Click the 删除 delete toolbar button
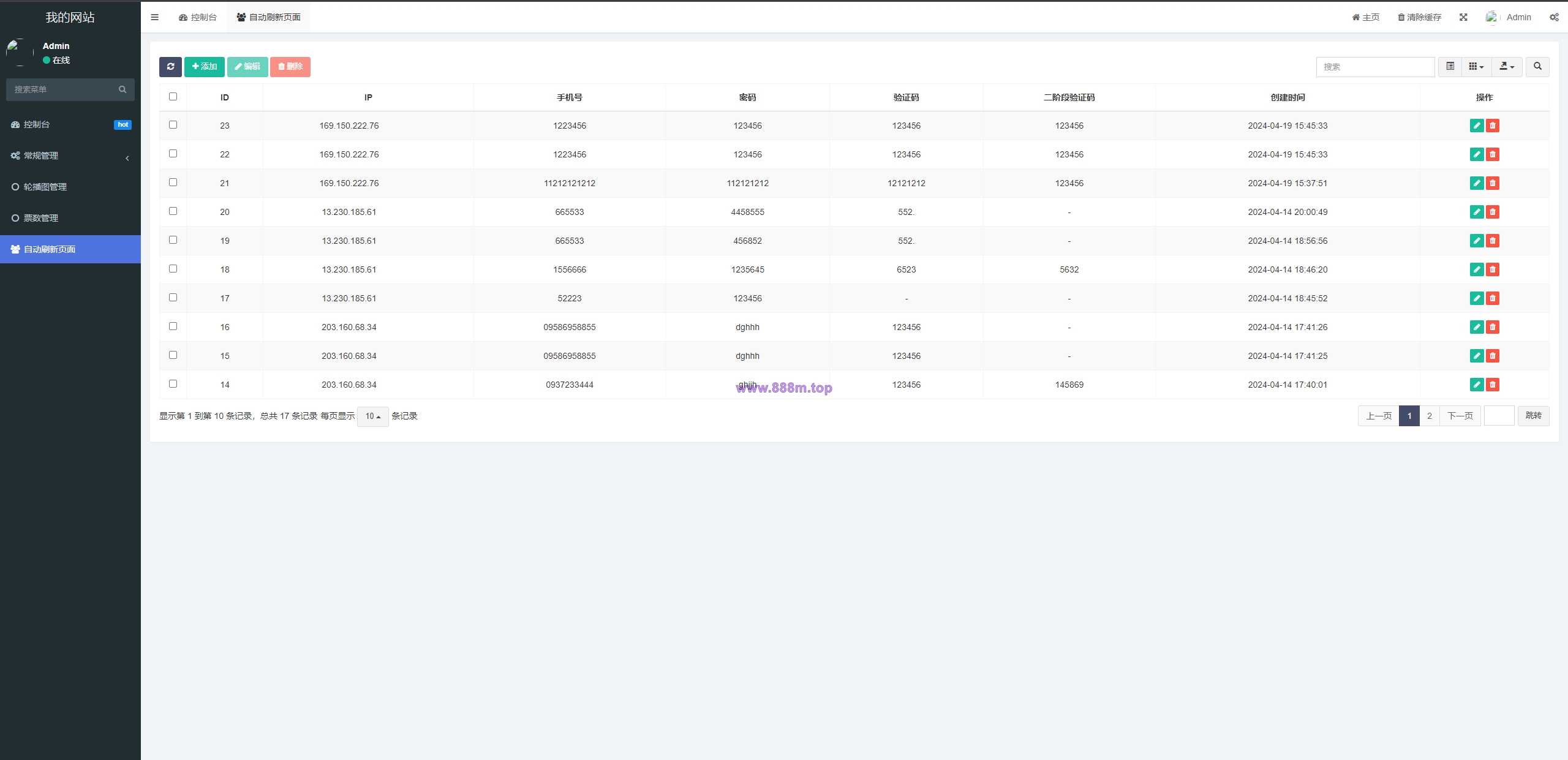Screen dimensions: 1568x760 290,67
